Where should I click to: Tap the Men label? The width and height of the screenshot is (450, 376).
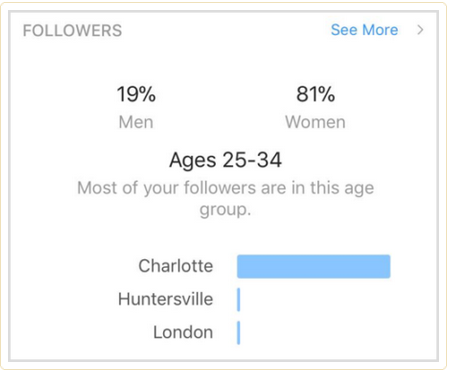(136, 122)
